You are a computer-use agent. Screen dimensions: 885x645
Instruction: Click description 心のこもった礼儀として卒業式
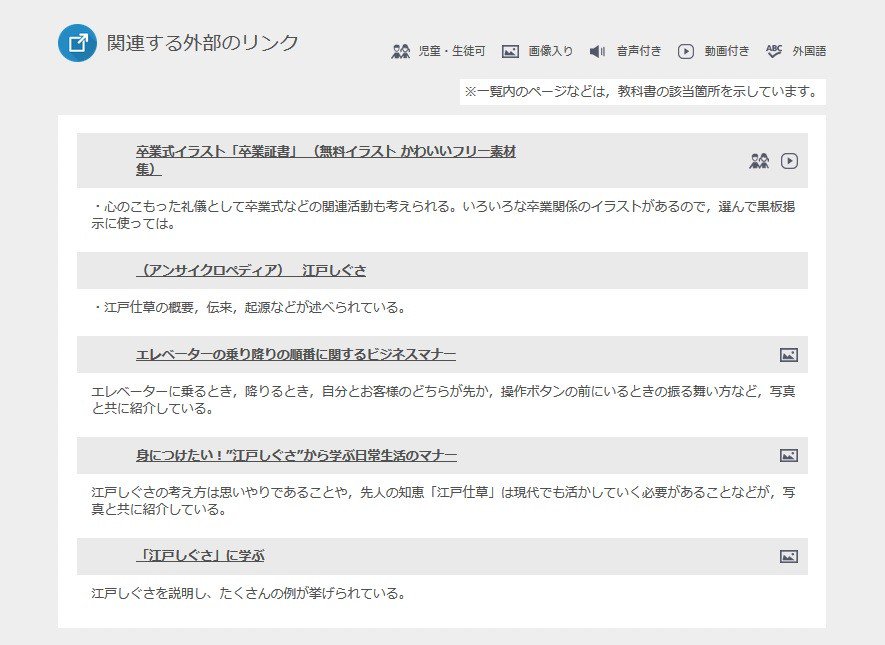point(443,215)
